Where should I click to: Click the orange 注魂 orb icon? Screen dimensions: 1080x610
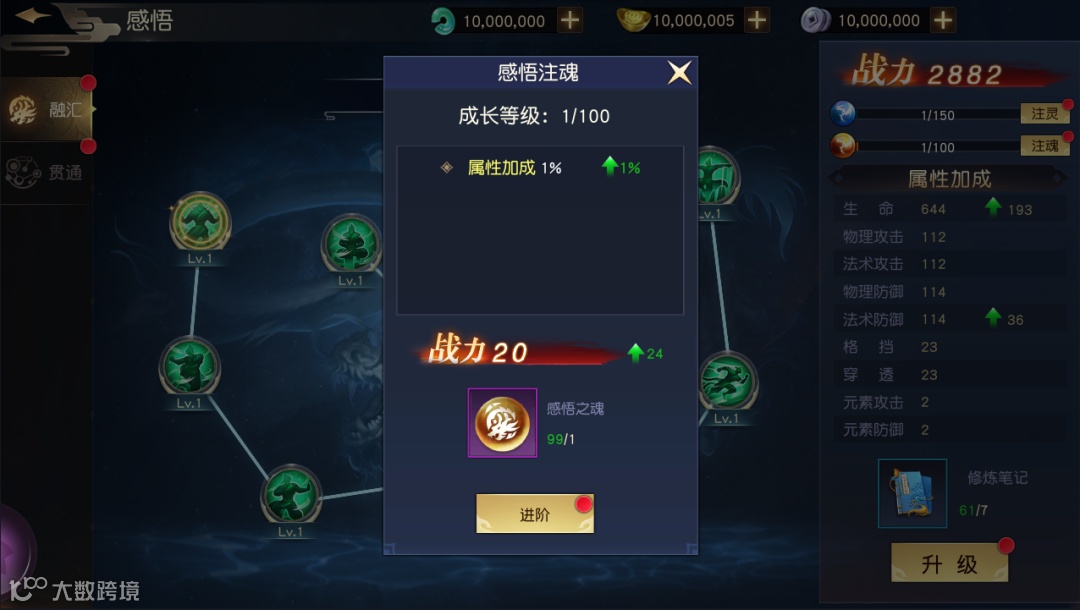842,145
